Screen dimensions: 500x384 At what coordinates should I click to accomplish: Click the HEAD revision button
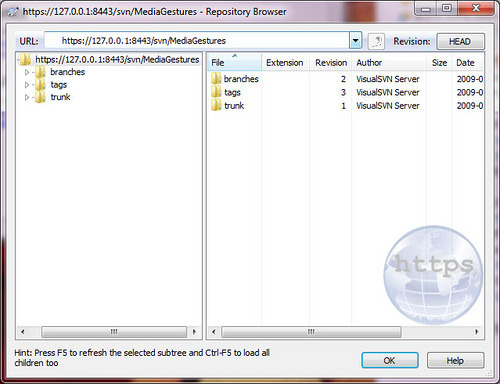(460, 42)
